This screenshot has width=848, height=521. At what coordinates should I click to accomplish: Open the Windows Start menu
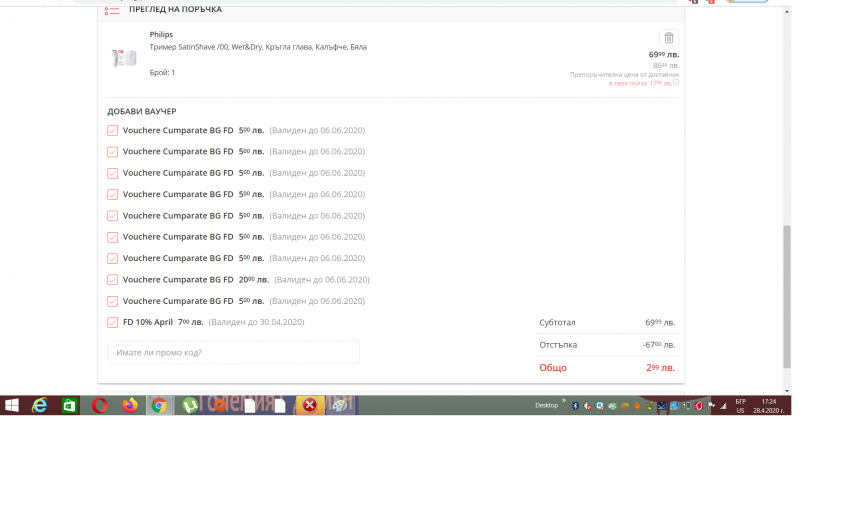coord(12,405)
